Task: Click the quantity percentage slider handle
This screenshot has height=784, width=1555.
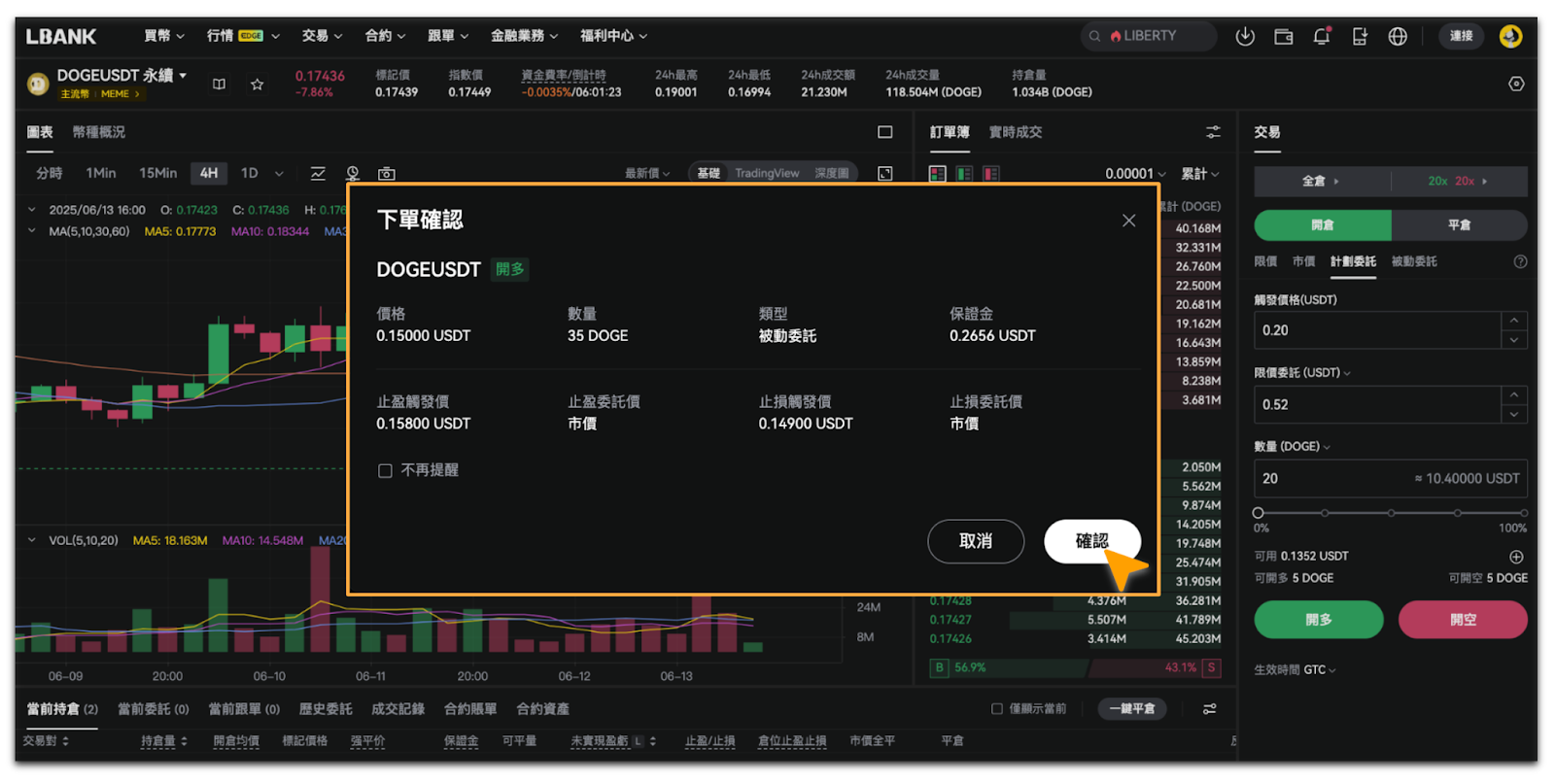Action: coord(1259,513)
